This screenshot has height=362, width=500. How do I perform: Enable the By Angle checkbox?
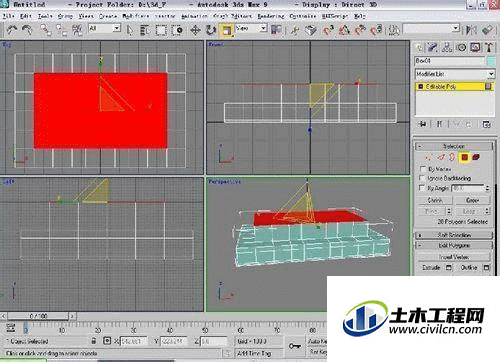[x=423, y=188]
